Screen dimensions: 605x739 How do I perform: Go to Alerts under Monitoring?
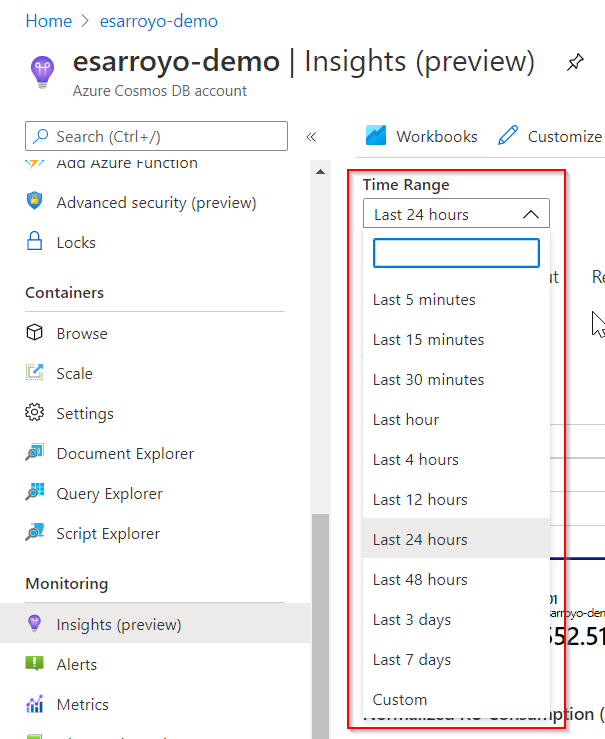click(77, 664)
